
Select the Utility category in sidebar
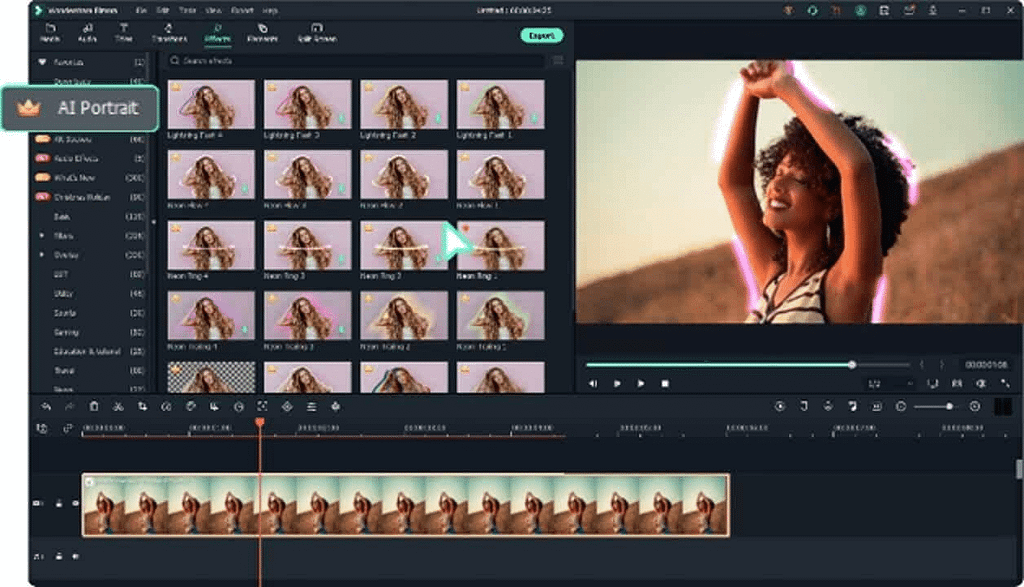63,294
